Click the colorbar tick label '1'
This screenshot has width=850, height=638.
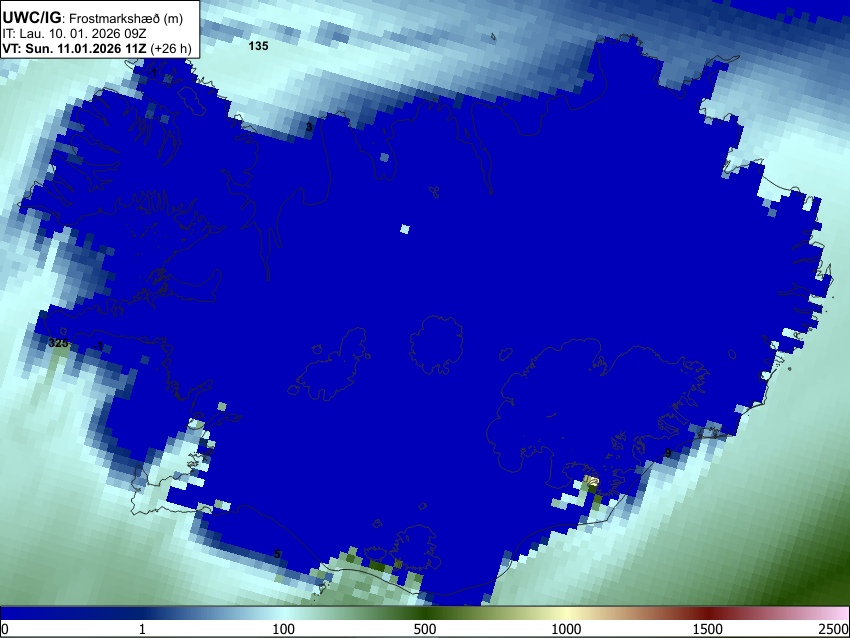pyautogui.click(x=142, y=629)
